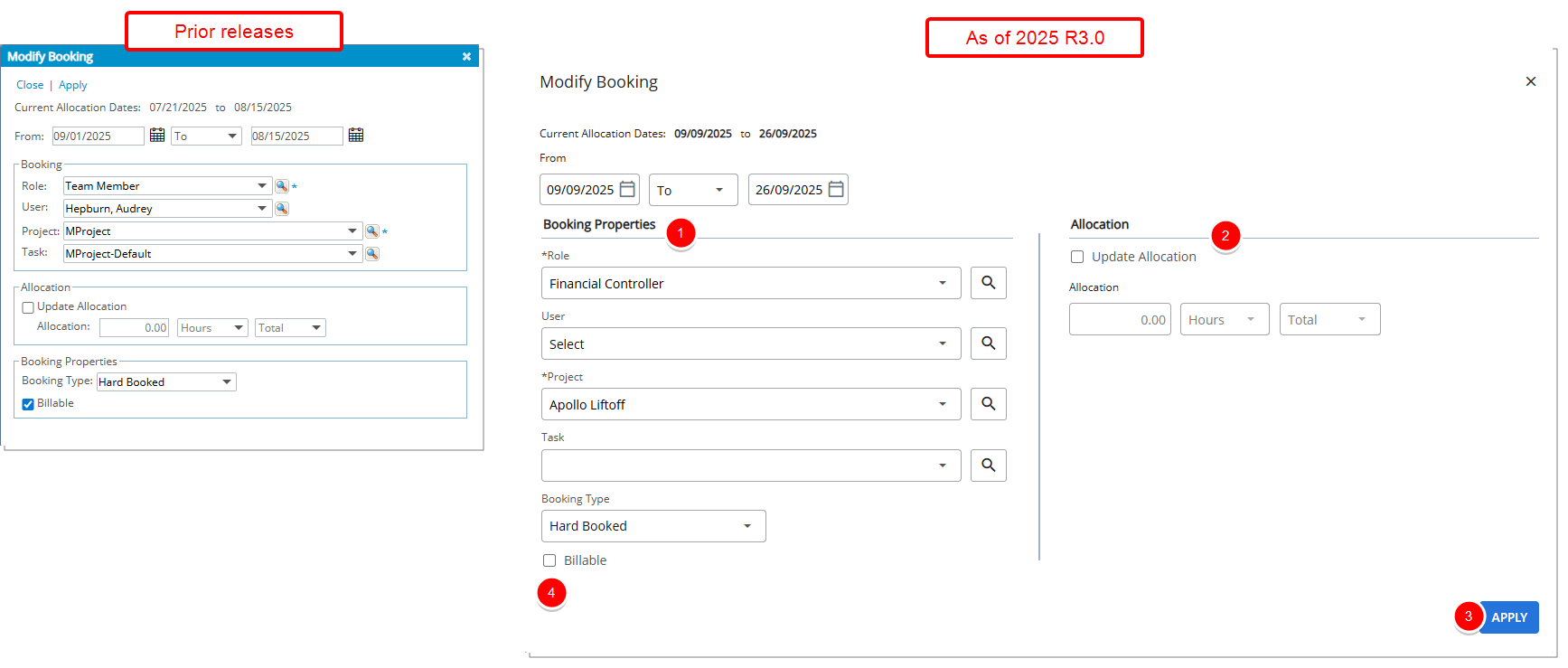This screenshot has height=668, width=1568.
Task: Search Project lookup next to MProject
Action: pyautogui.click(x=372, y=231)
